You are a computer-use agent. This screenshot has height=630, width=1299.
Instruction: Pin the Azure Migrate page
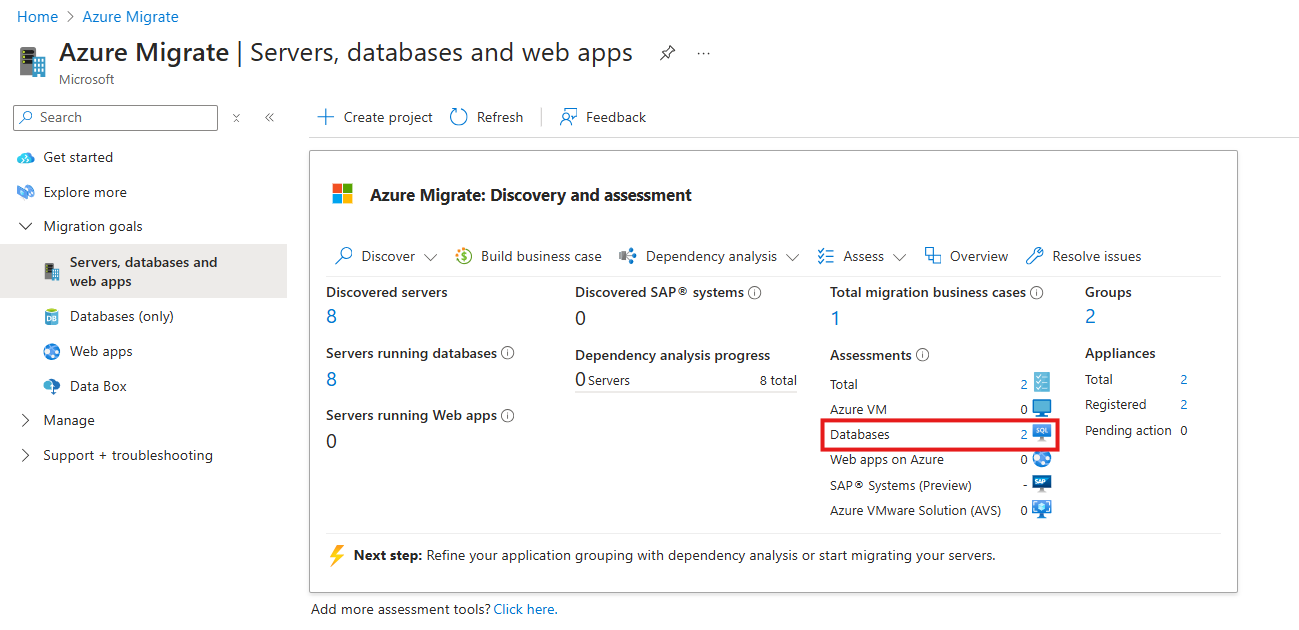[x=666, y=53]
